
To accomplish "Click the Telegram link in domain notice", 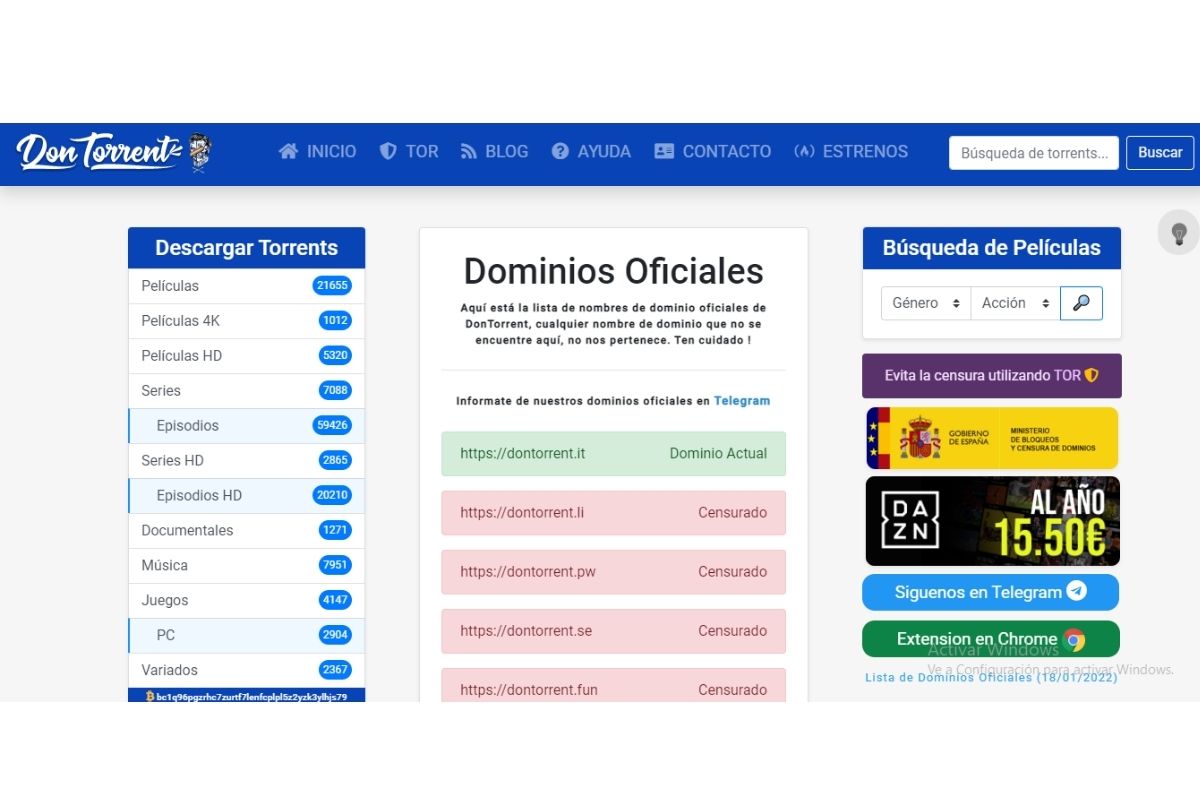I will (742, 401).
